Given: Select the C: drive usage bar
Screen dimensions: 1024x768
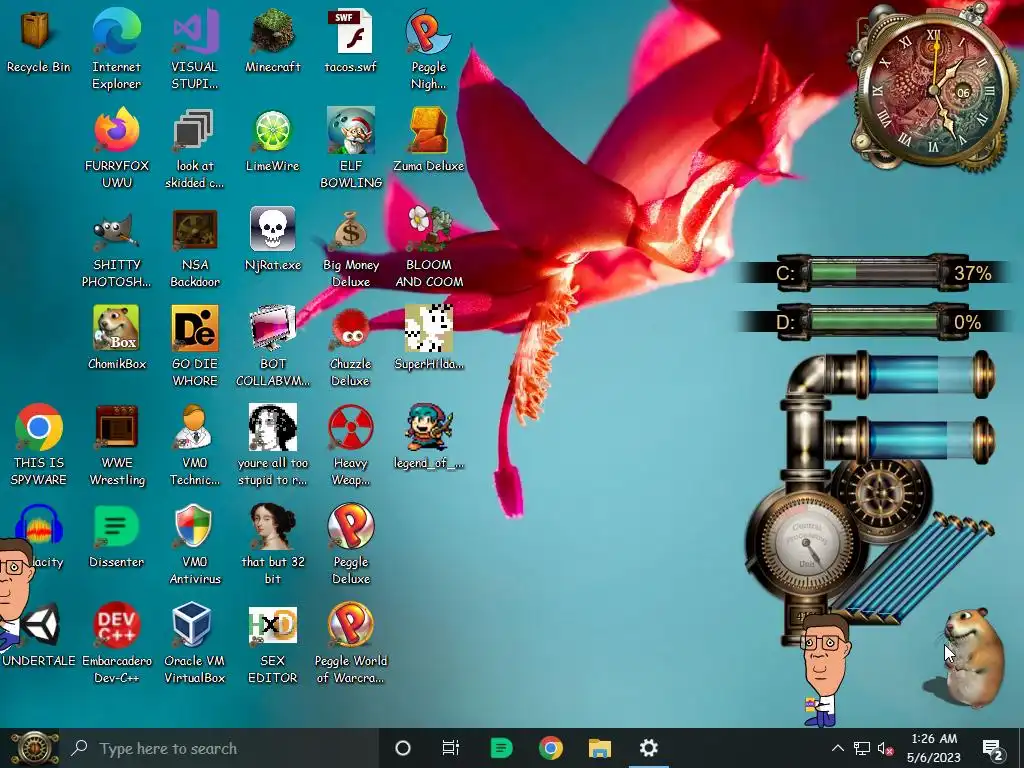Looking at the screenshot, I should point(875,272).
